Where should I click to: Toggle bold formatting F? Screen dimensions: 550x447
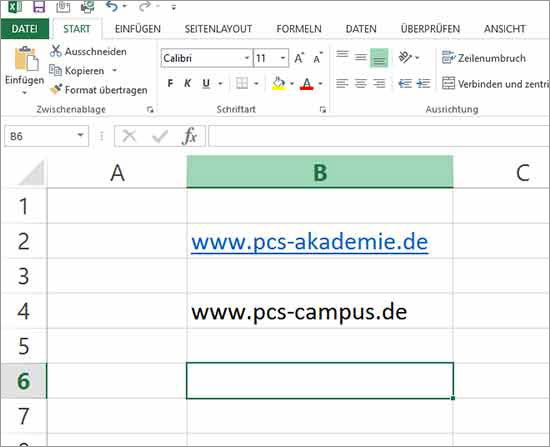pyautogui.click(x=170, y=84)
